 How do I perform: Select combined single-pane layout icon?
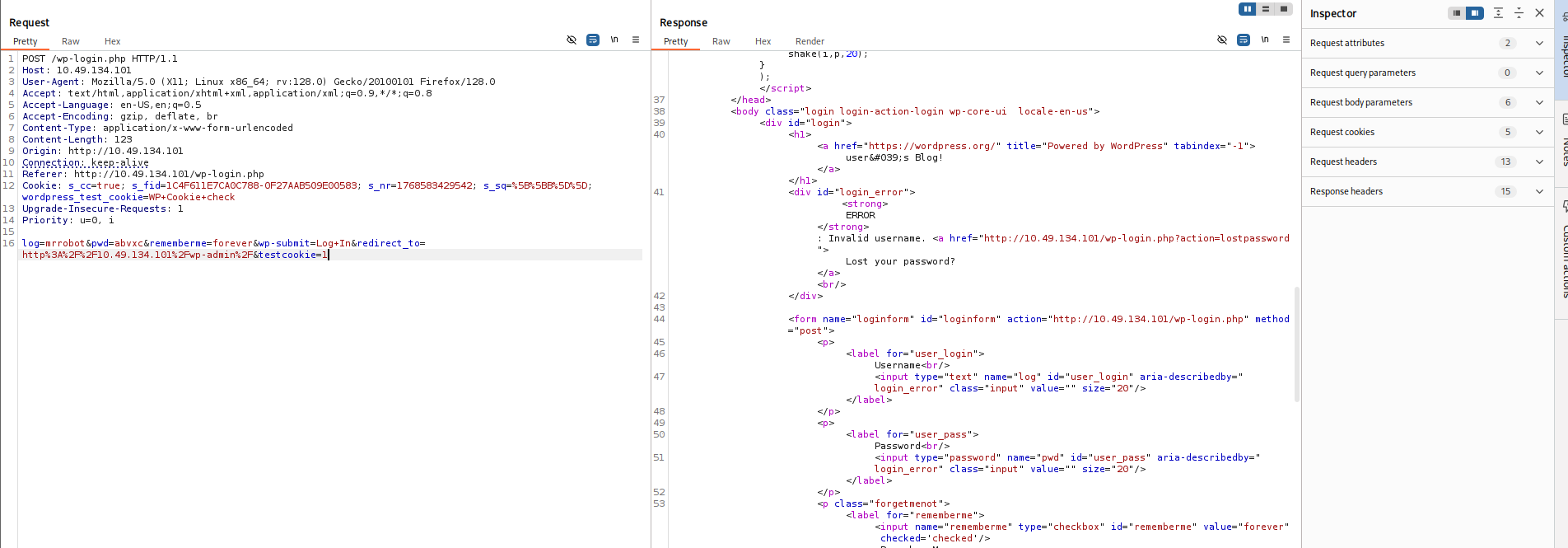tap(1283, 9)
